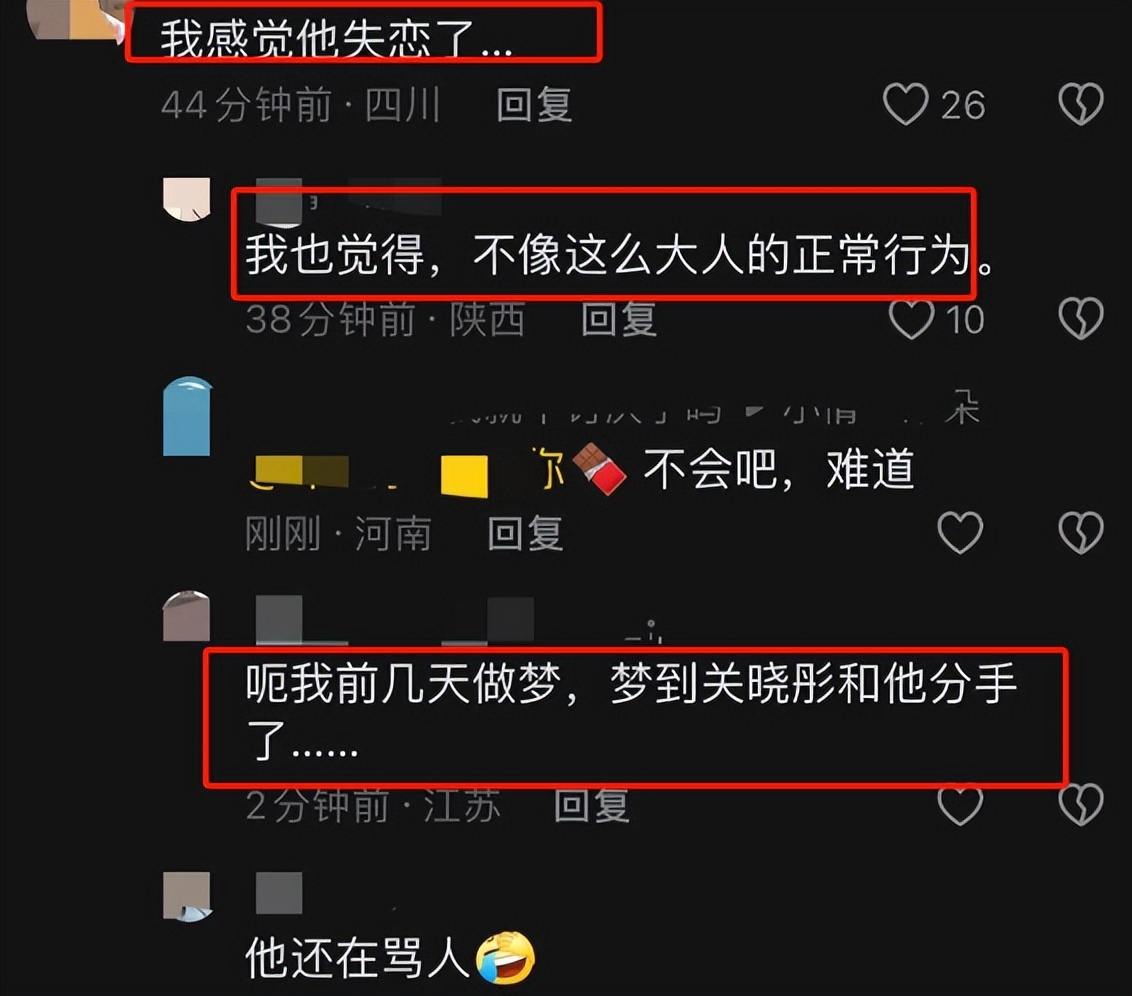Reply to the Henan comment posted just now
The image size is (1132, 996).
(525, 533)
